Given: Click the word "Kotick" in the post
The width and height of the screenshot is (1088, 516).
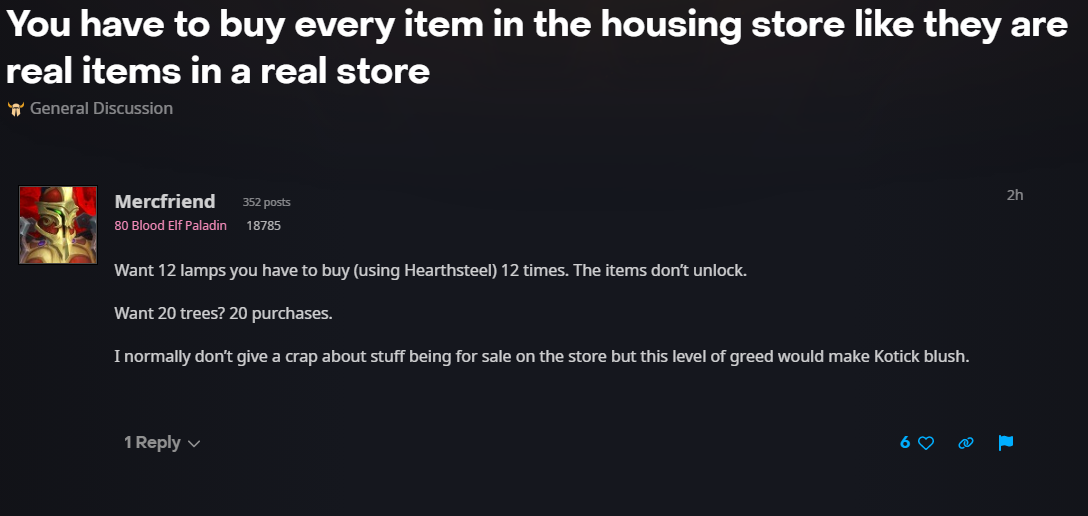Looking at the screenshot, I should tap(894, 357).
